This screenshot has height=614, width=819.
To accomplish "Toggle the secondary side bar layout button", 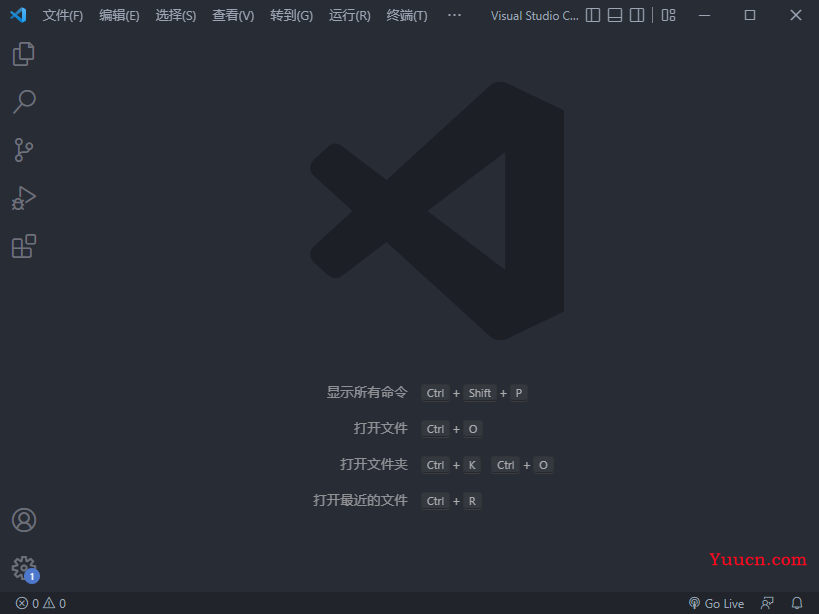I will (637, 15).
